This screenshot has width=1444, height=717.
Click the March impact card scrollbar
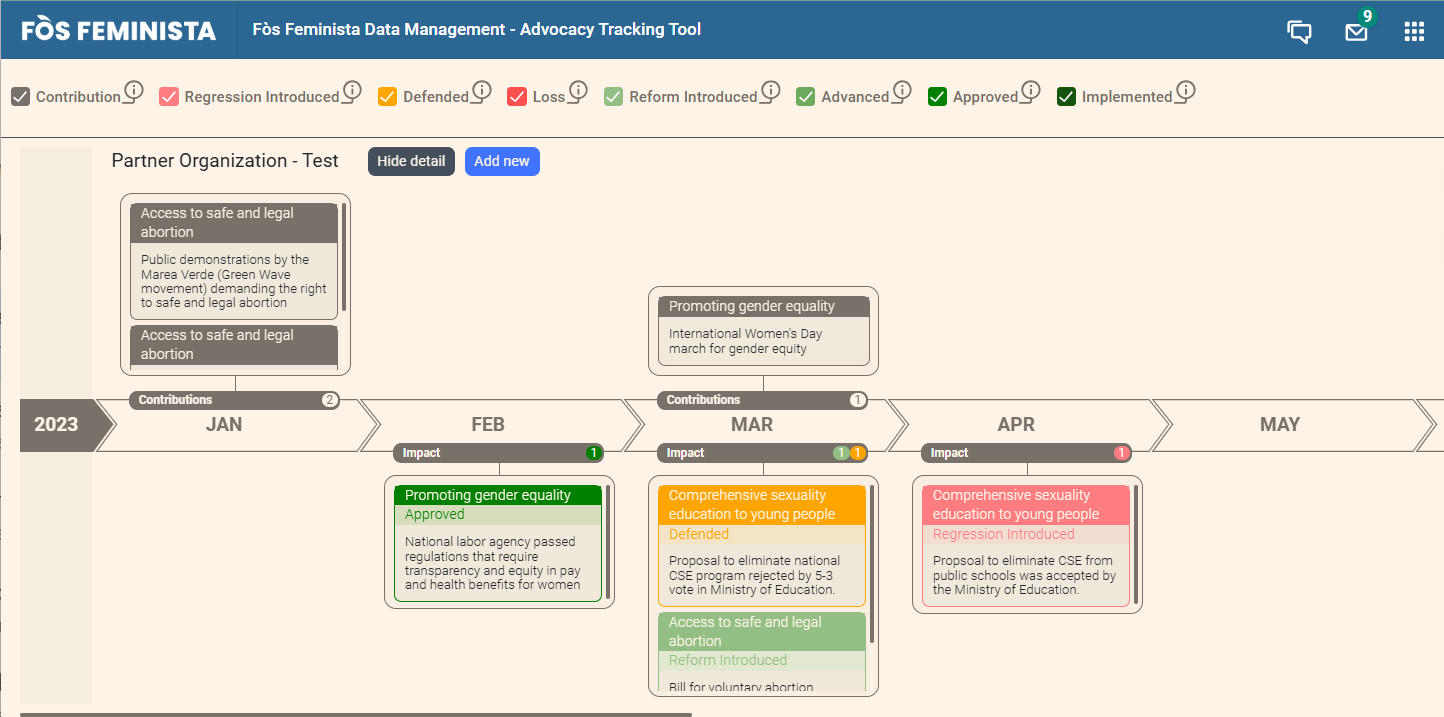click(x=872, y=564)
